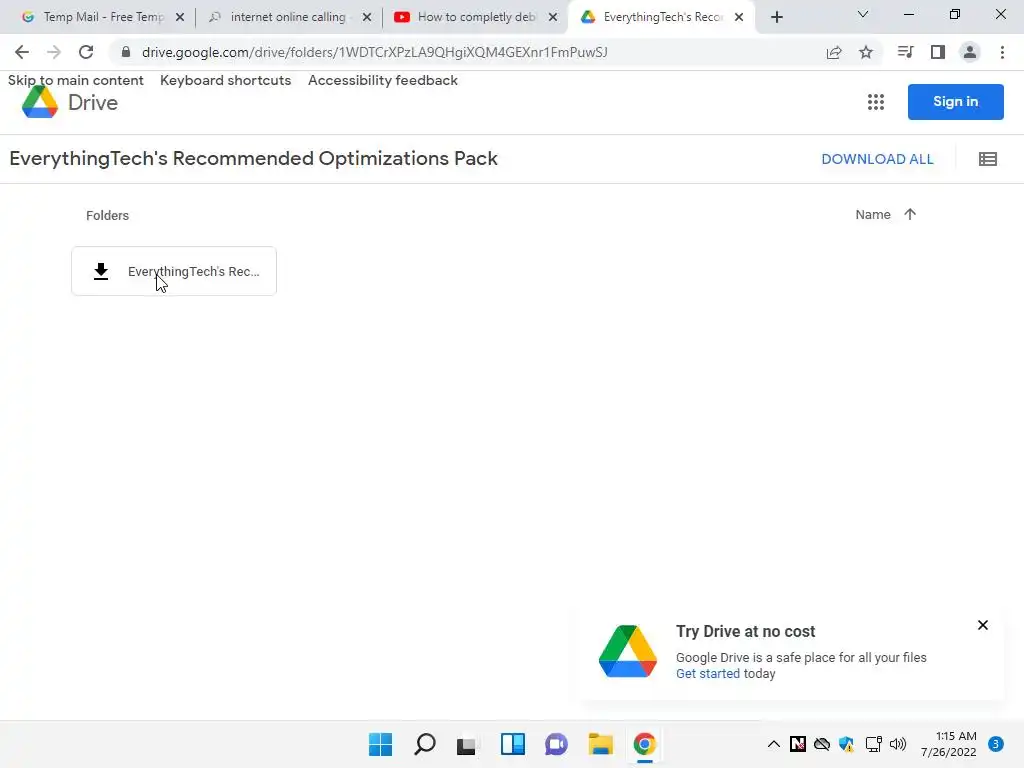Open the Keyboard shortcuts link
This screenshot has height=768, width=1024.
[225, 80]
